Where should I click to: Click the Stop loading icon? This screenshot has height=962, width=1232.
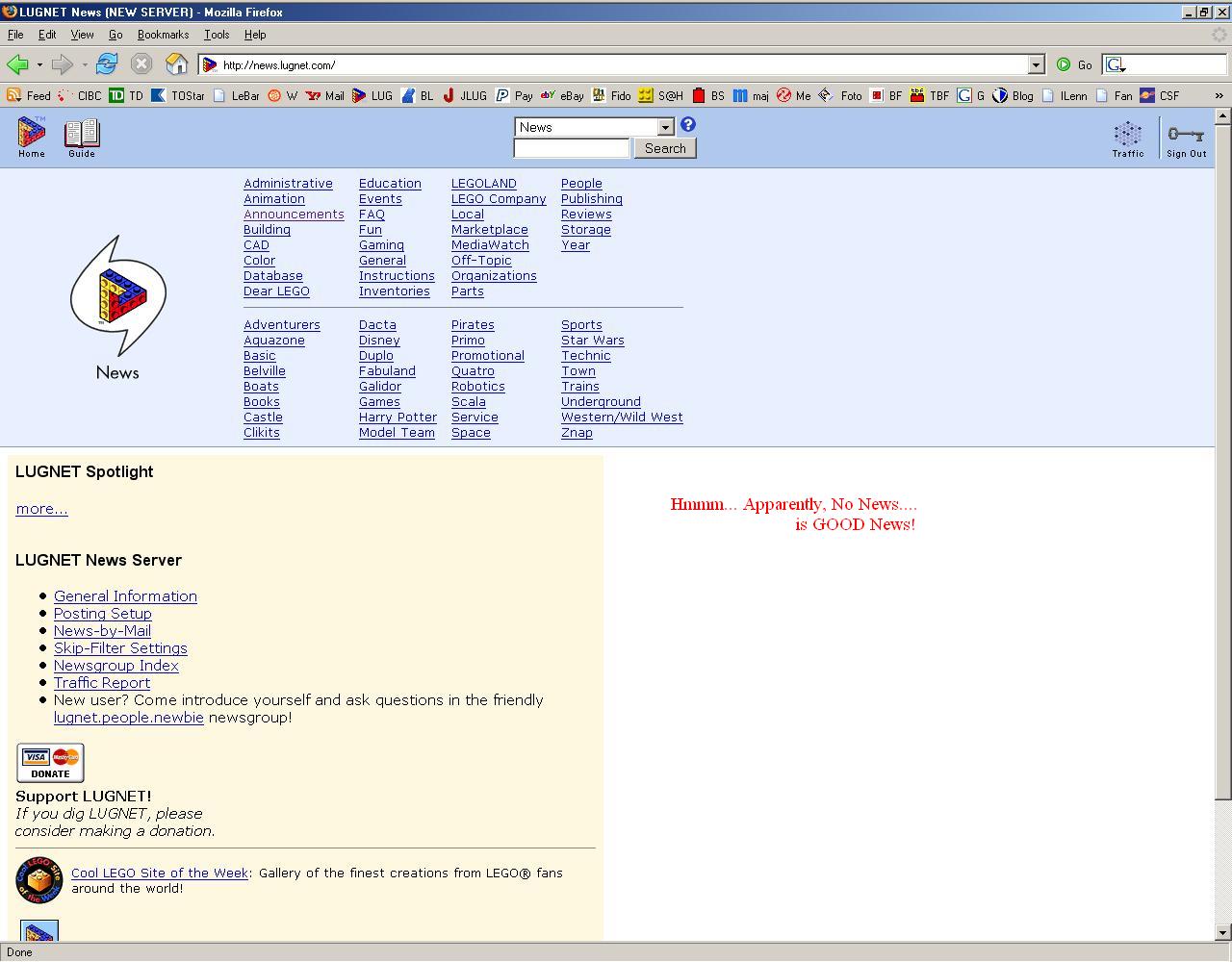[141, 64]
